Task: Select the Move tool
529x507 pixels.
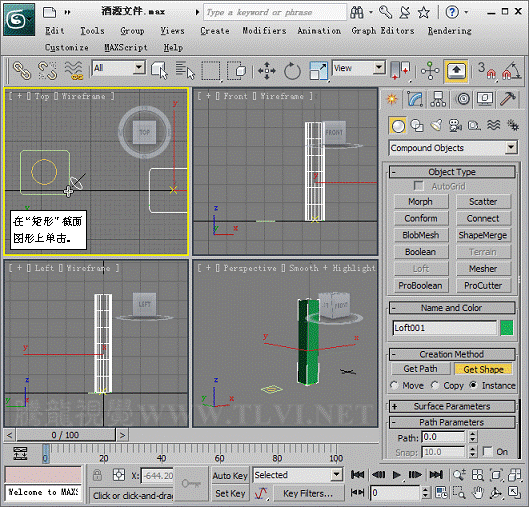Action: point(267,71)
